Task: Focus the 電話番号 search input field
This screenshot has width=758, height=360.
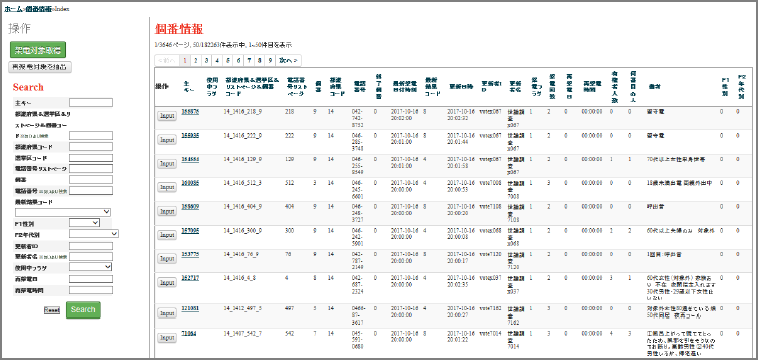Action: coord(91,191)
